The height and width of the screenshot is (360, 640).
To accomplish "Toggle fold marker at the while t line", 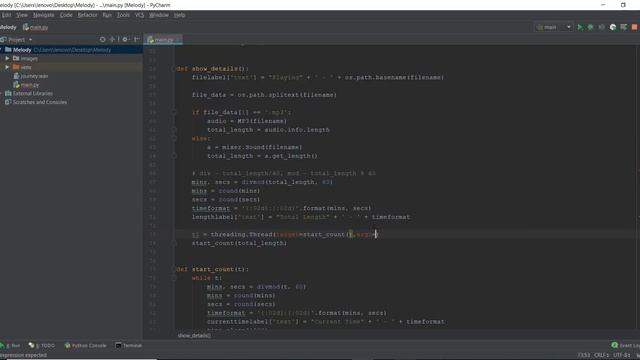I will coord(174,278).
